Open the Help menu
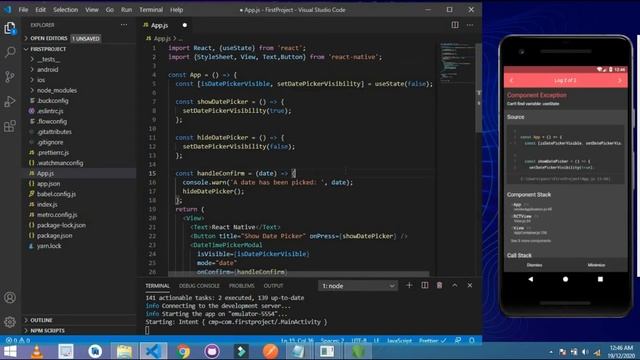The image size is (640, 360). coord(176,10)
